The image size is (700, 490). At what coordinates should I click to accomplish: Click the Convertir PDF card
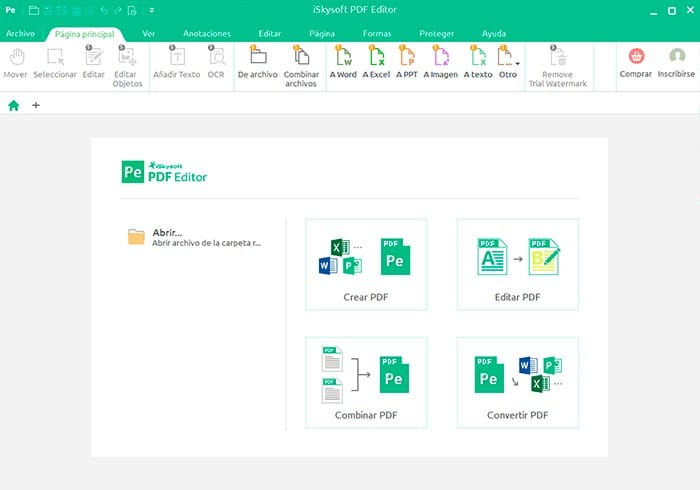[x=518, y=382]
